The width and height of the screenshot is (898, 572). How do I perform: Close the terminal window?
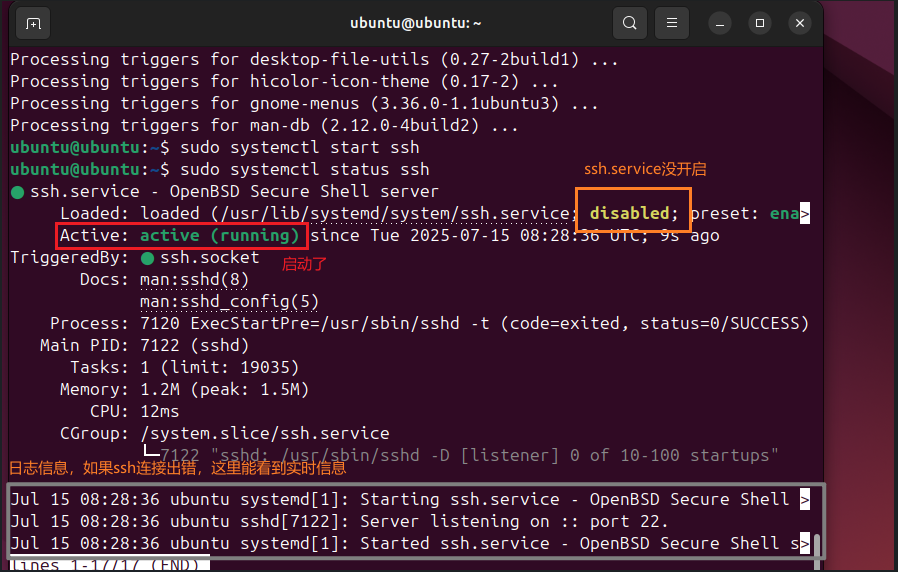[x=800, y=23]
